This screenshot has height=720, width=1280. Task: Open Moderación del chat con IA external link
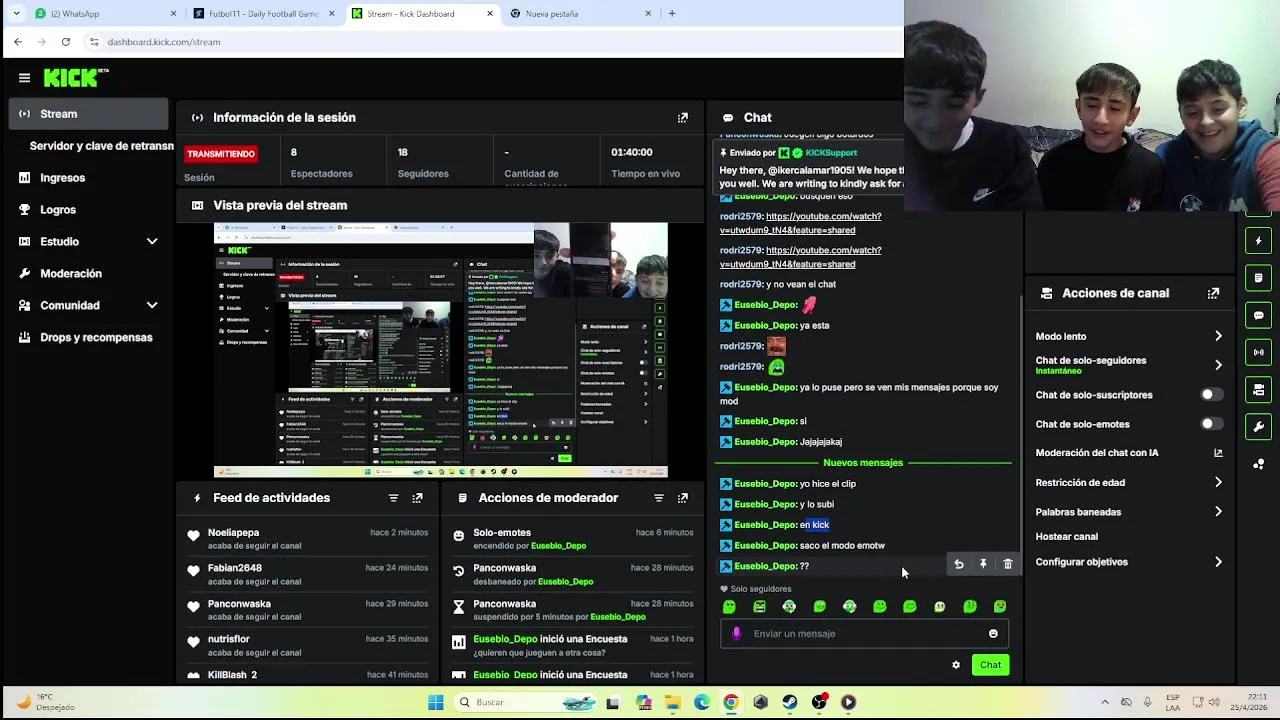(x=1218, y=453)
